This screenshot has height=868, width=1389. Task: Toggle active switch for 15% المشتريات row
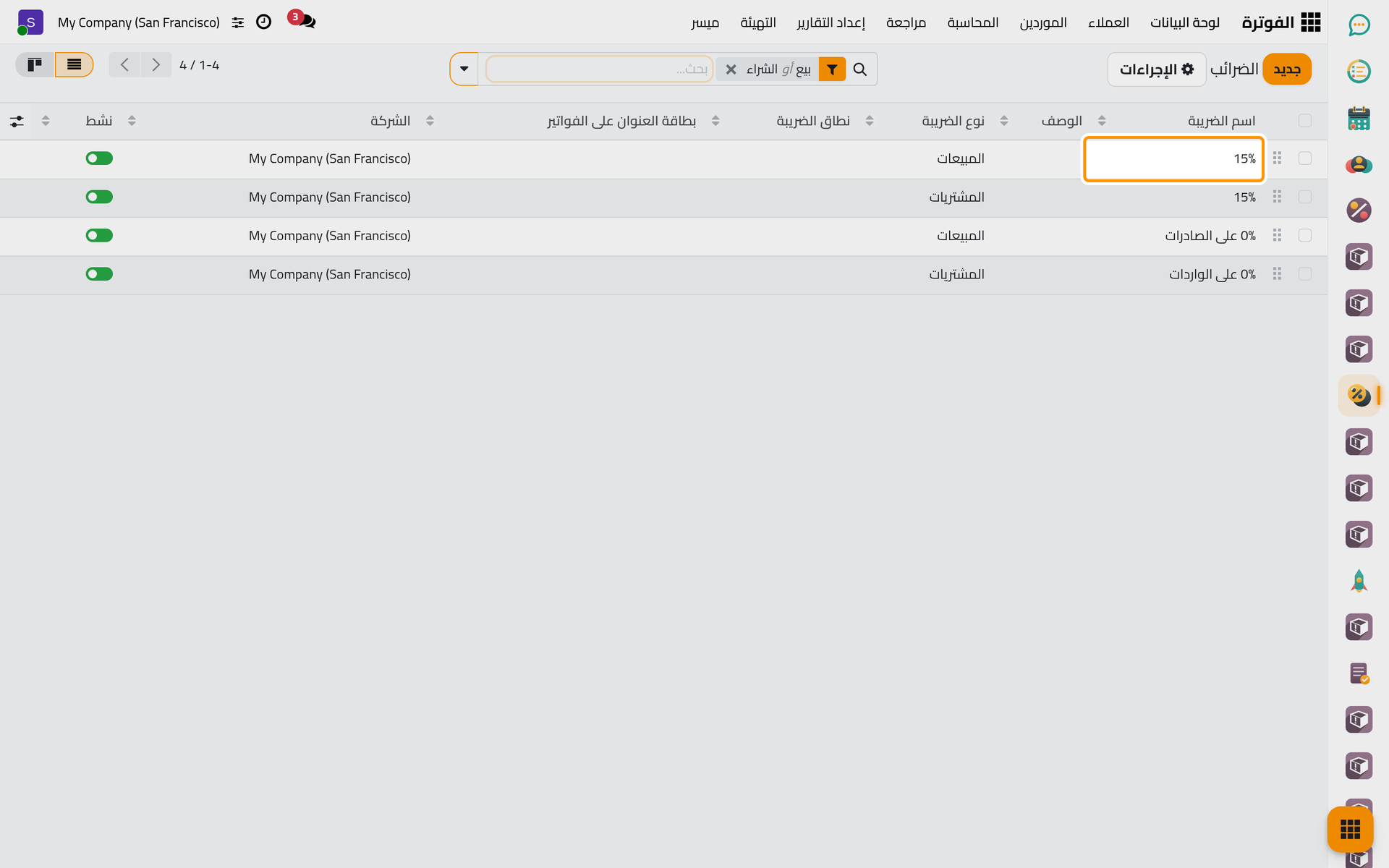(99, 197)
